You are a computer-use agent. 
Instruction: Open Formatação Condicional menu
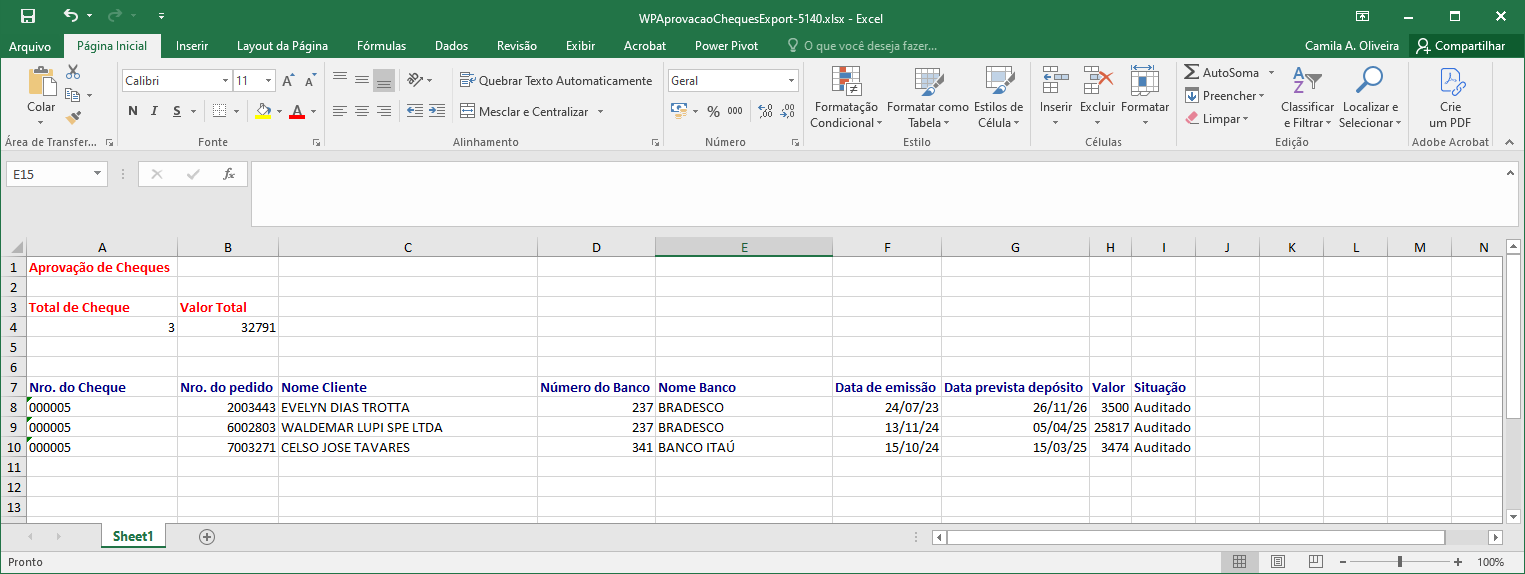pyautogui.click(x=846, y=97)
